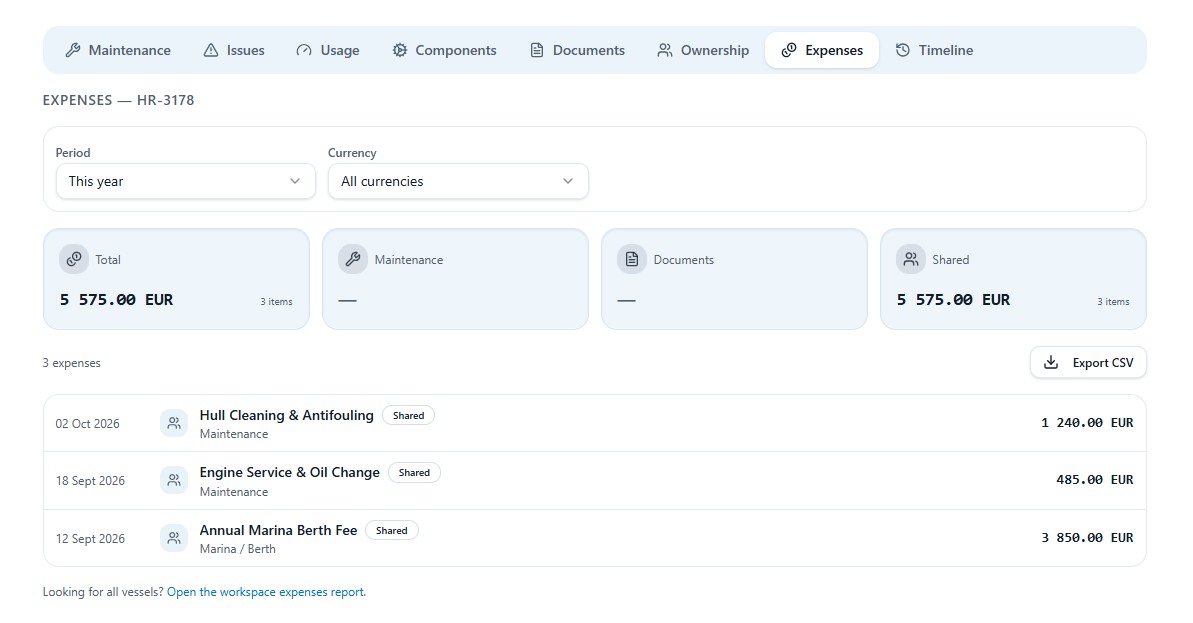Viewport: 1193px width, 623px height.
Task: Click Shared badge on Engine Service row
Action: [x=415, y=472]
